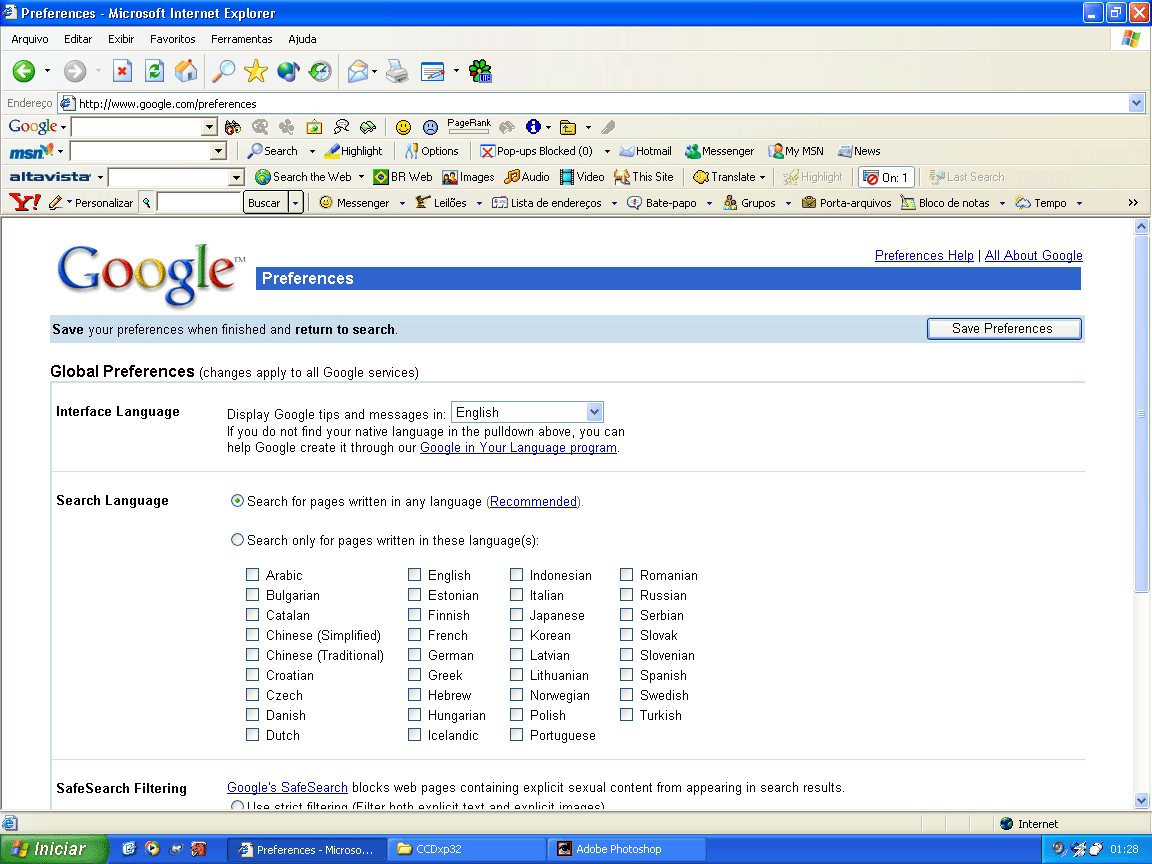Viewport: 1152px width, 864px height.
Task: Open Hotmail from MSN toolbar
Action: pos(646,151)
